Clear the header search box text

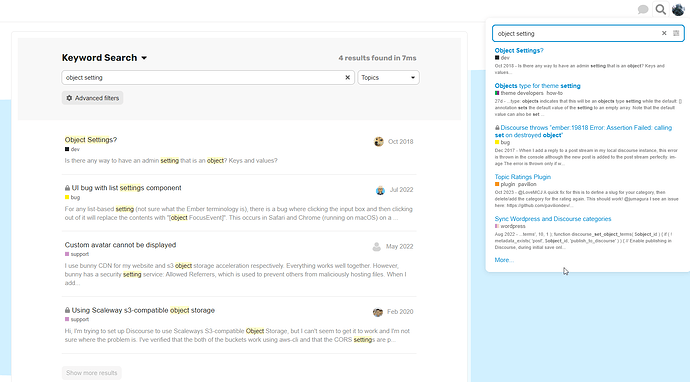[x=664, y=33]
